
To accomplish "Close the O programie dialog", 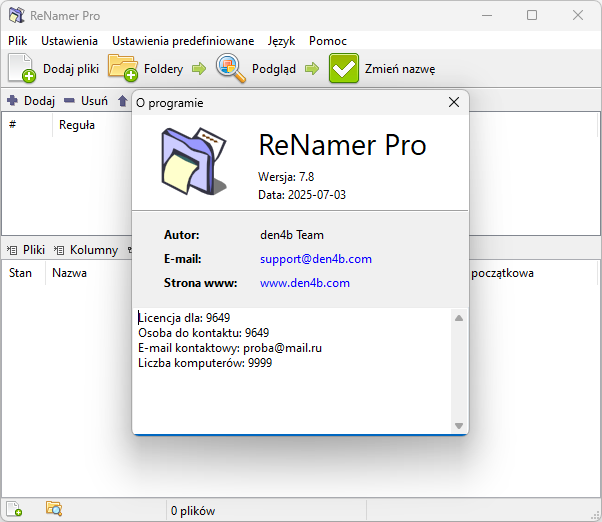I will 454,102.
